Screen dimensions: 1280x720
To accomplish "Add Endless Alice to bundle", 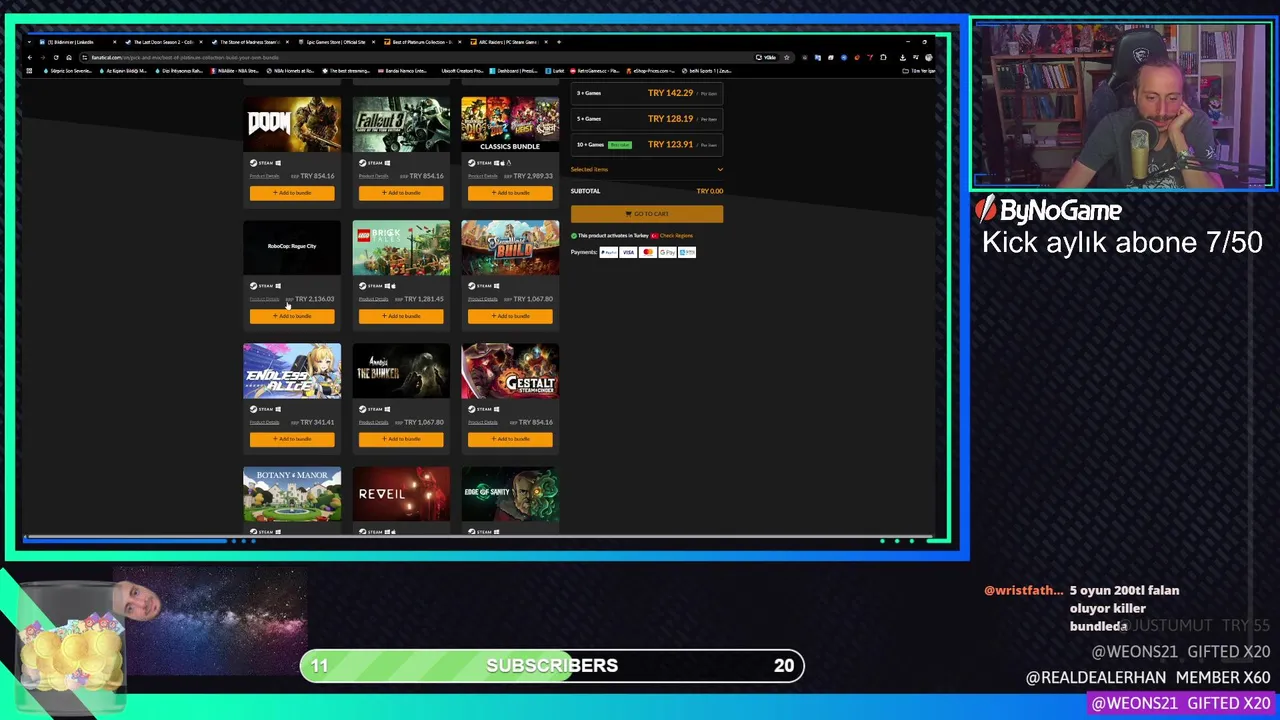I will click(292, 439).
